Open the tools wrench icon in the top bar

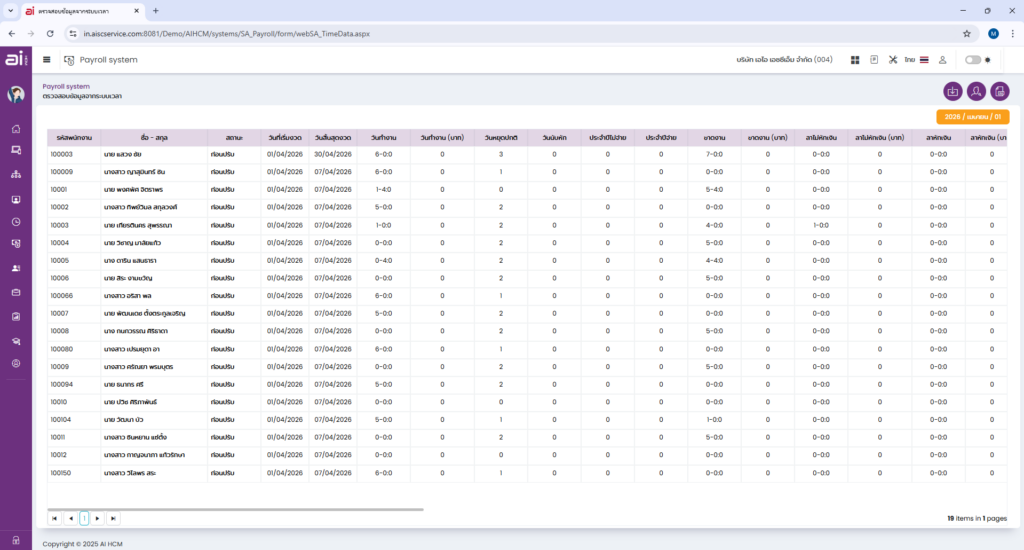[893, 60]
